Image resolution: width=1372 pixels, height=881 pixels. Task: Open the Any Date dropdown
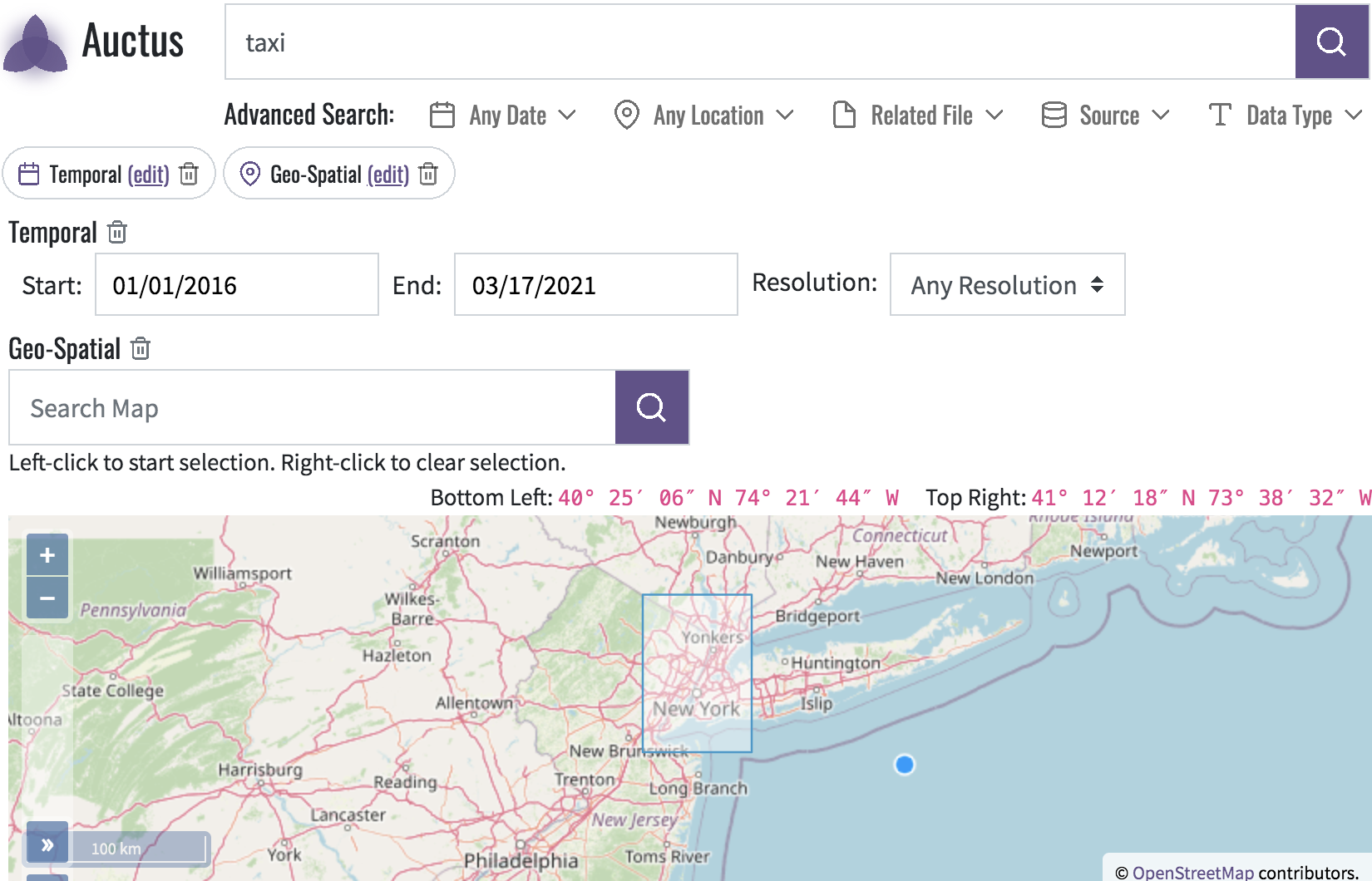[x=503, y=115]
